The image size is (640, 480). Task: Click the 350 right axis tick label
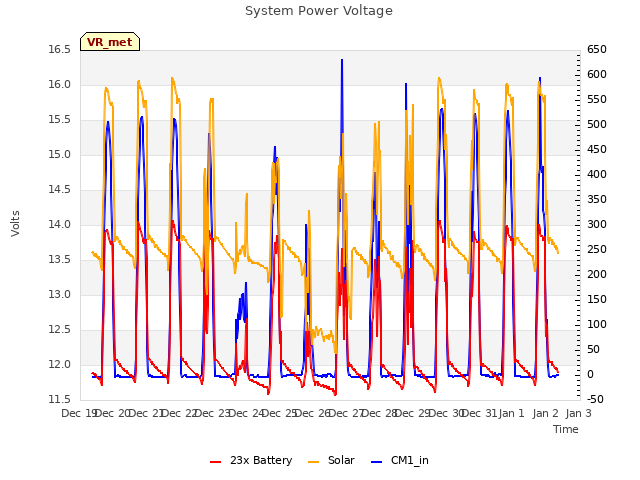coord(597,200)
